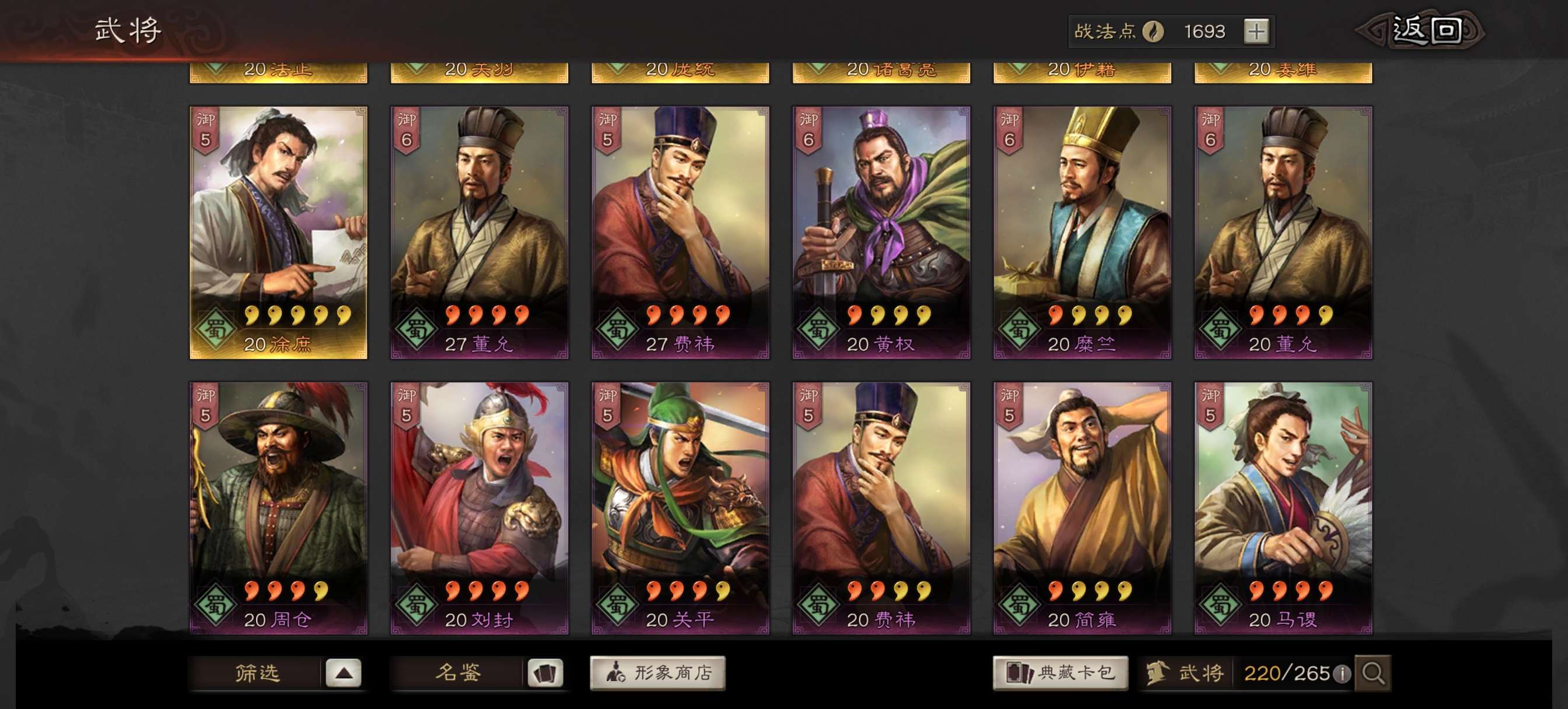Click the info icon beside 220/265
1568x709 pixels.
(1342, 673)
